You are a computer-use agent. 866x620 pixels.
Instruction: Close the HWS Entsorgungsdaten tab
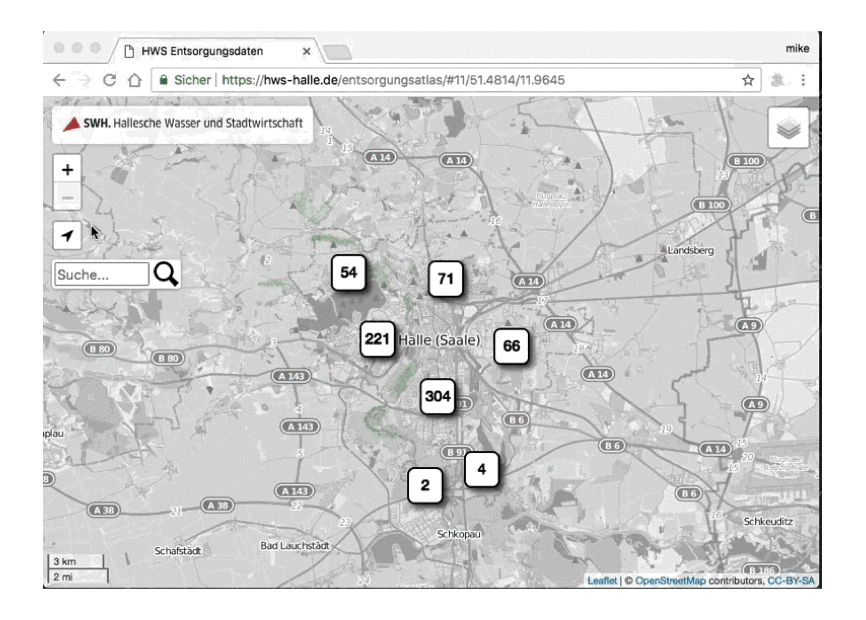point(306,50)
